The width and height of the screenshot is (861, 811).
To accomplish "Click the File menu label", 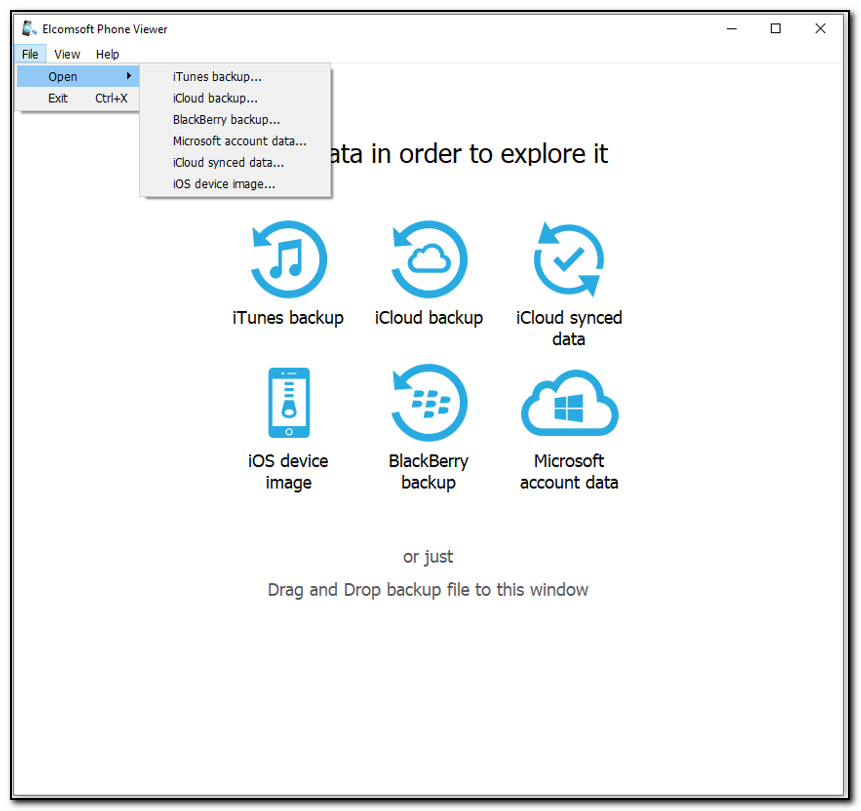I will pos(30,54).
